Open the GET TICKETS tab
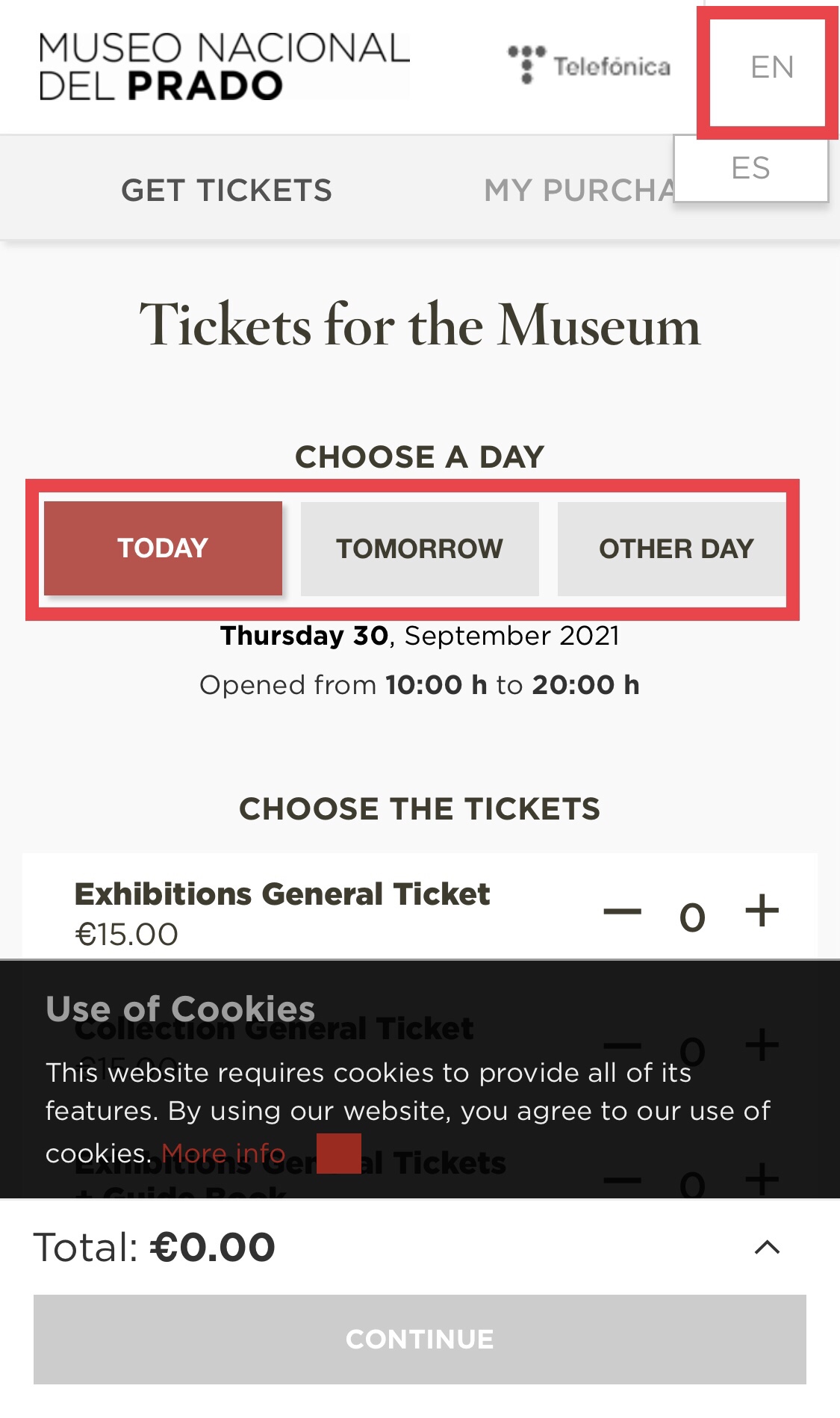This screenshot has height=1418, width=840. 226,191
